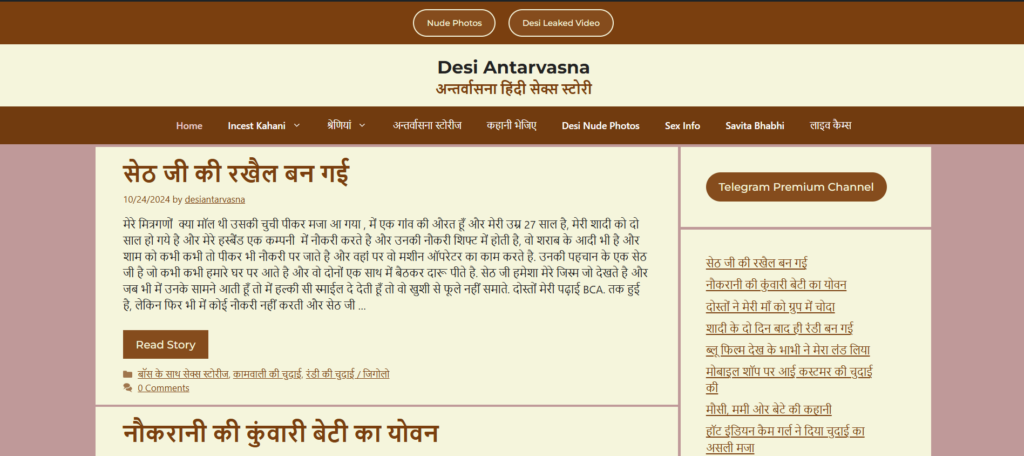The height and width of the screenshot is (456, 1024).
Task: Click the 10/24/2024 post date
Action: pos(146,200)
